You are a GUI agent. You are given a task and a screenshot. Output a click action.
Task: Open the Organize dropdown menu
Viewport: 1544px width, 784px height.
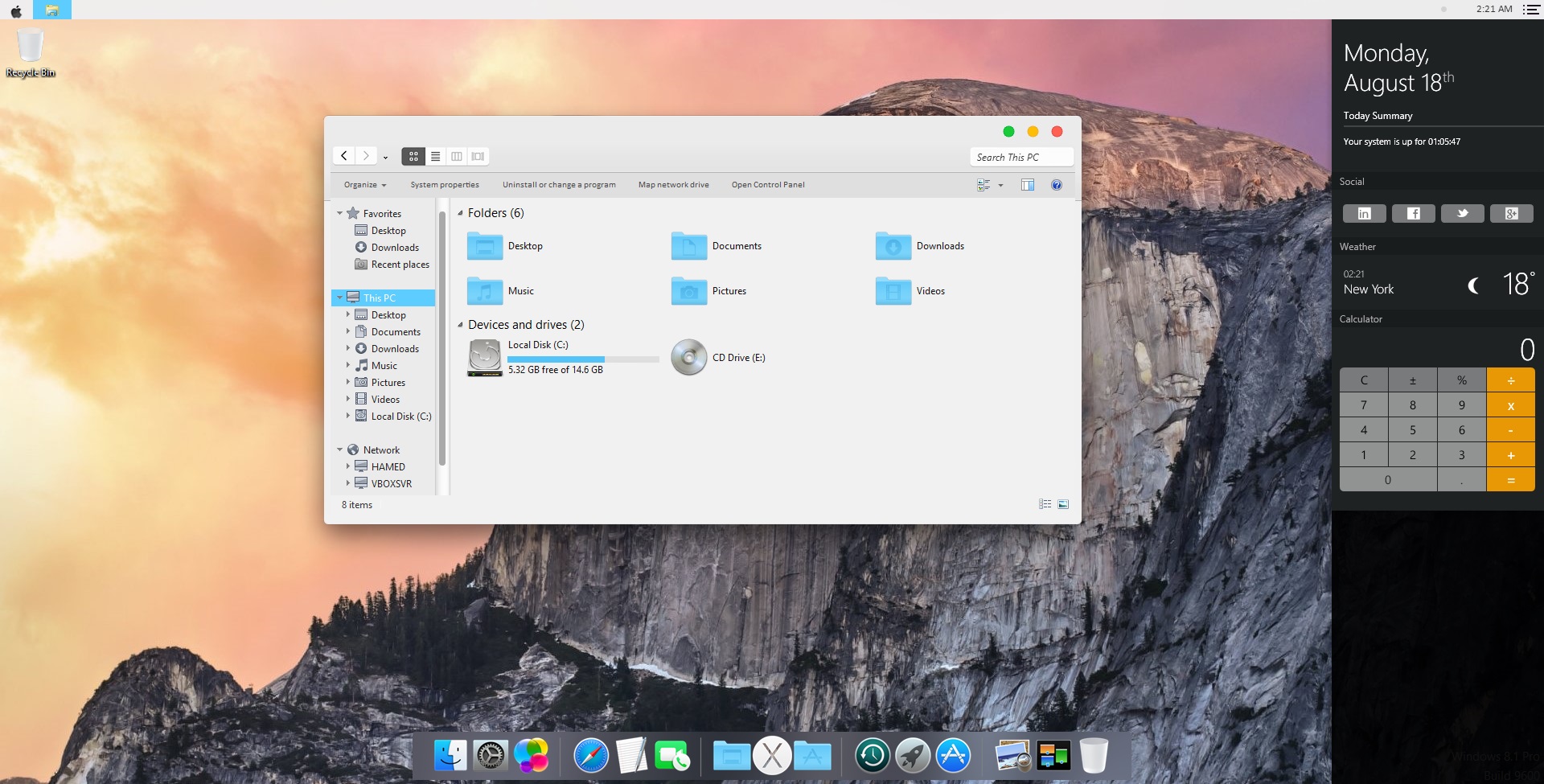[x=364, y=185]
